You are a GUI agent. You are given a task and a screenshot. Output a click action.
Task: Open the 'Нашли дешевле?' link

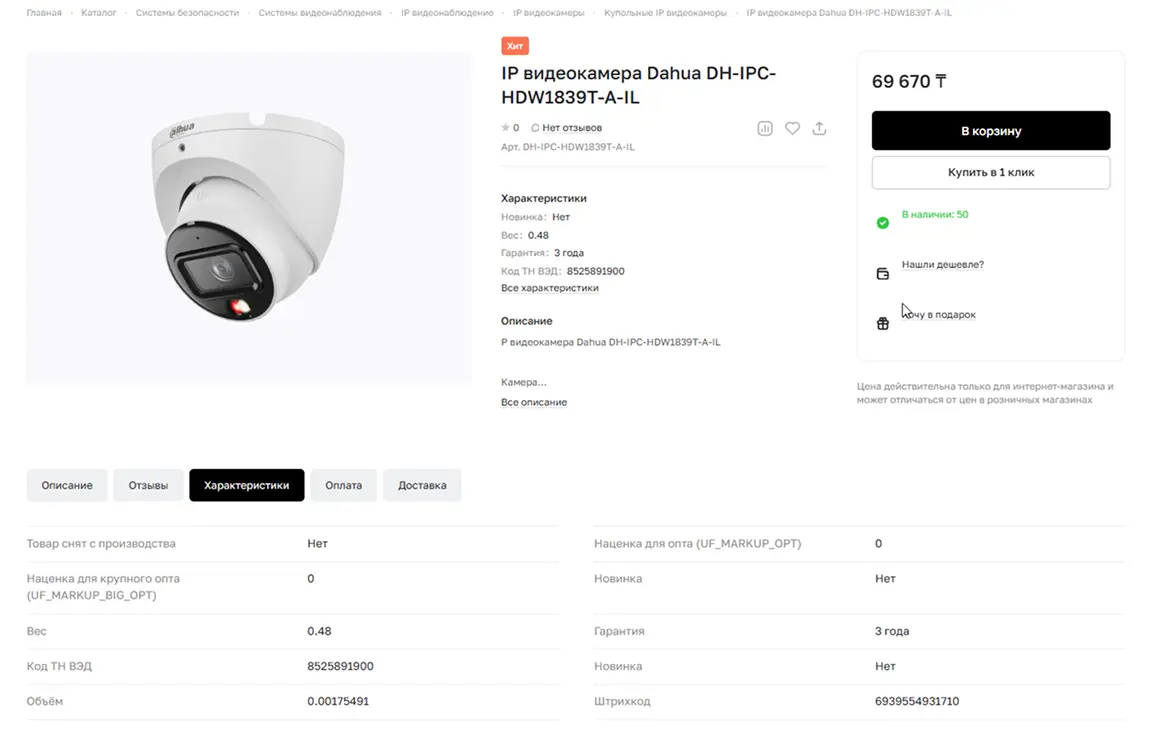point(942,265)
